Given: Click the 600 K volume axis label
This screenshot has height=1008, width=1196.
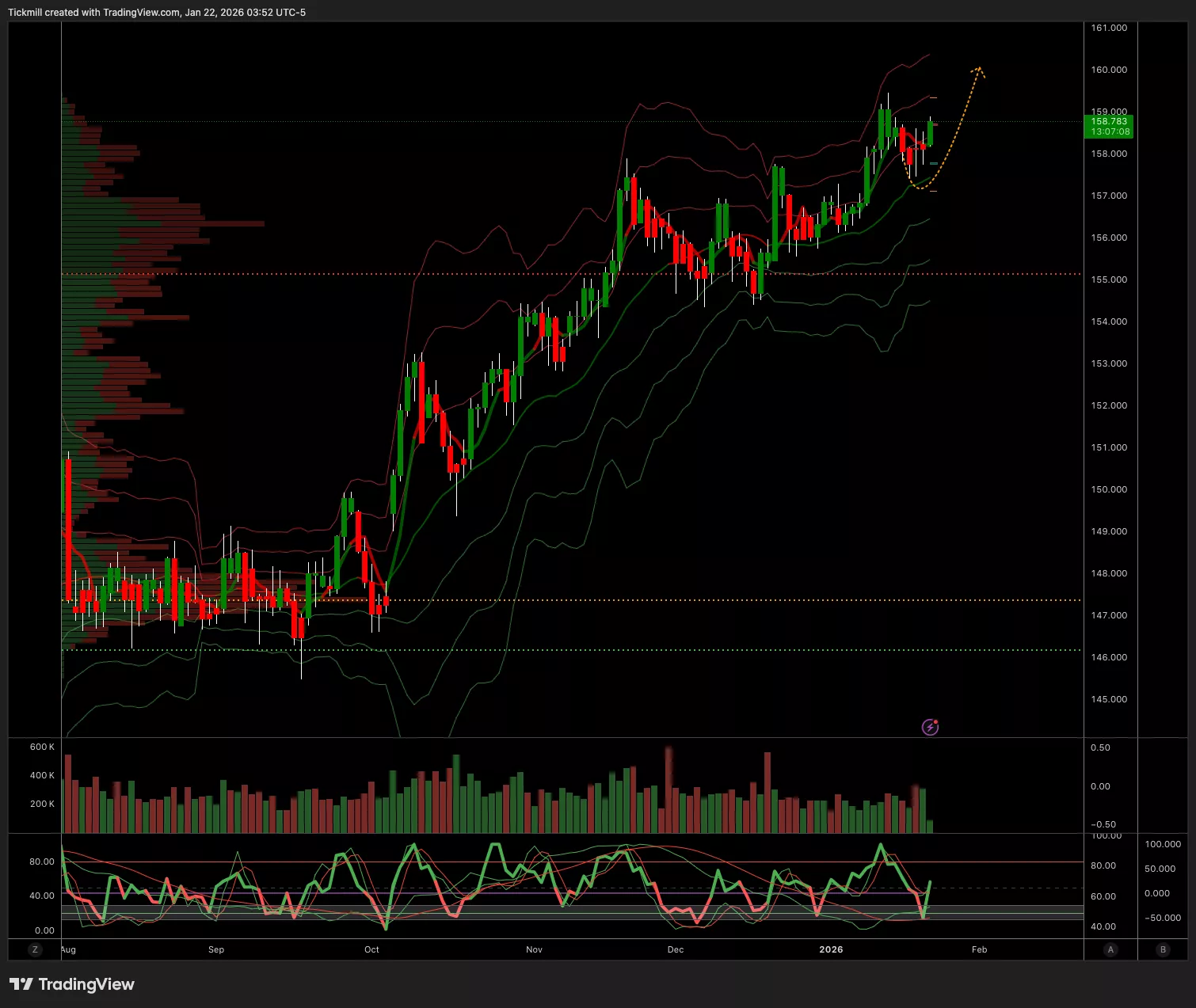Looking at the screenshot, I should pyautogui.click(x=42, y=747).
